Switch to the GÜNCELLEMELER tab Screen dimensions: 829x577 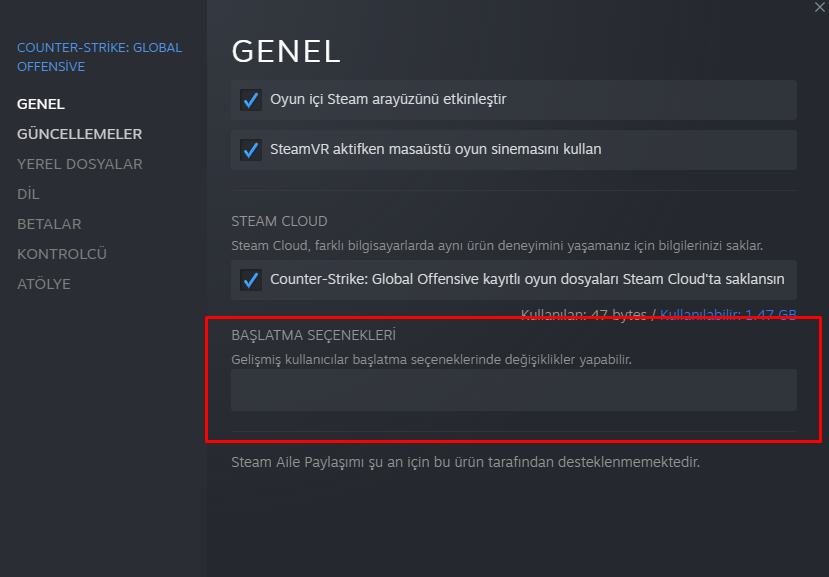[79, 134]
